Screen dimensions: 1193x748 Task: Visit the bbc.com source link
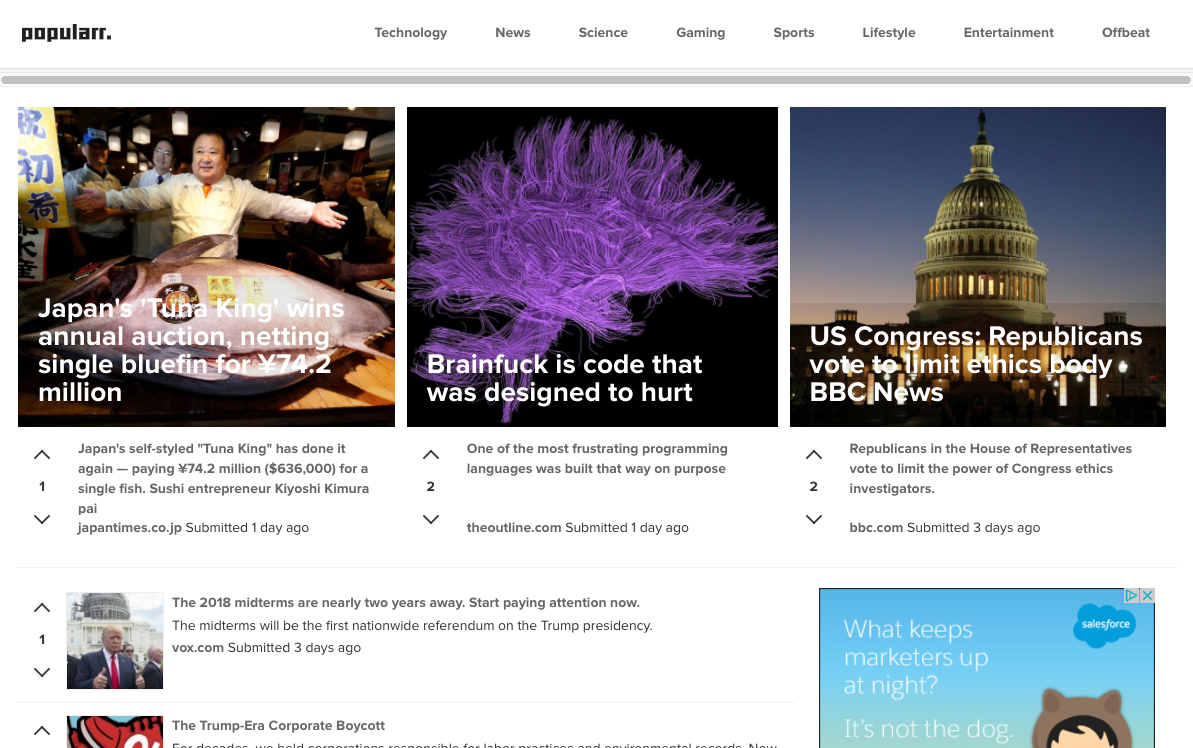coord(876,527)
